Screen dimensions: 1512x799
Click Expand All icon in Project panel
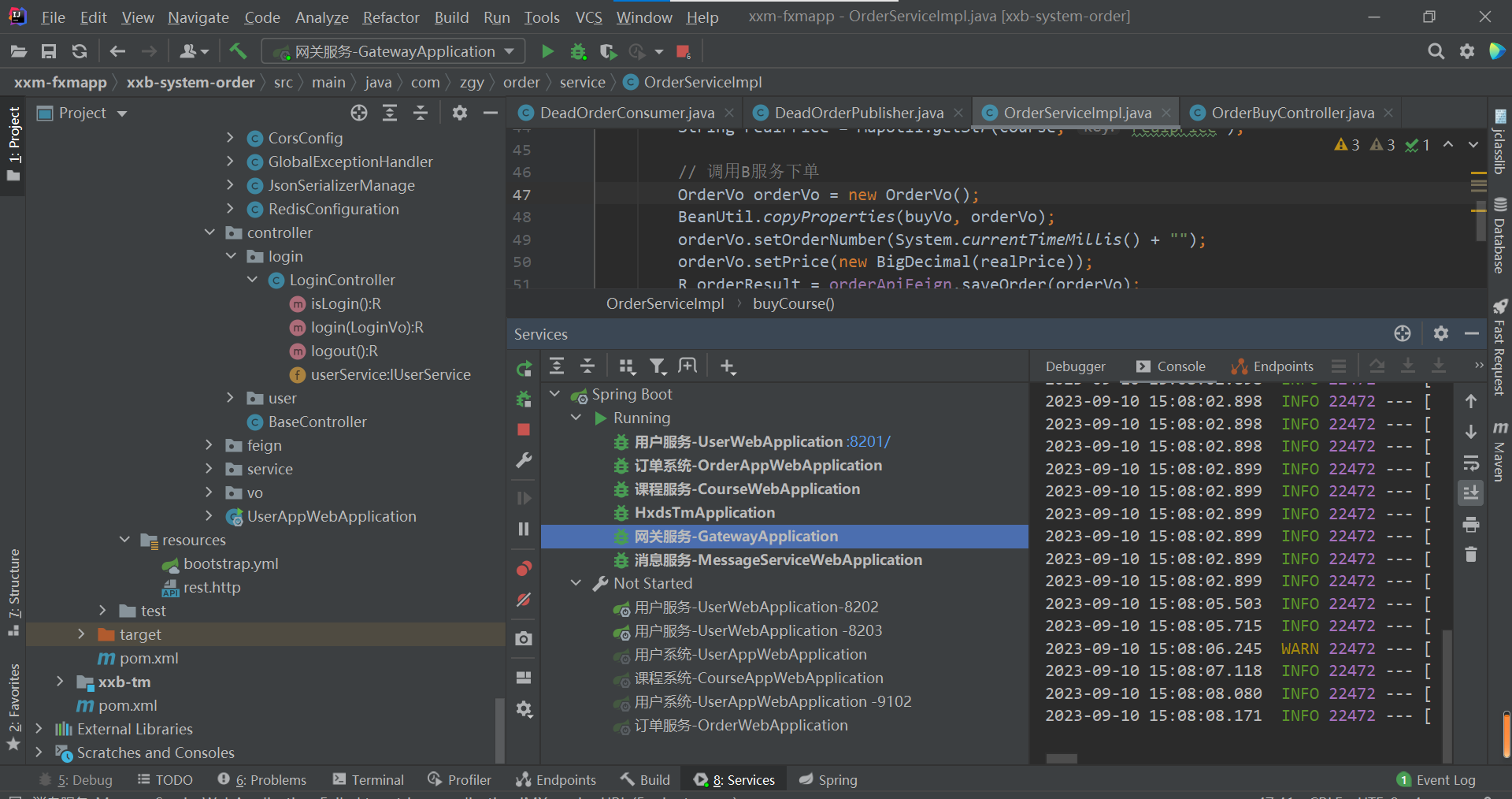[x=390, y=113]
